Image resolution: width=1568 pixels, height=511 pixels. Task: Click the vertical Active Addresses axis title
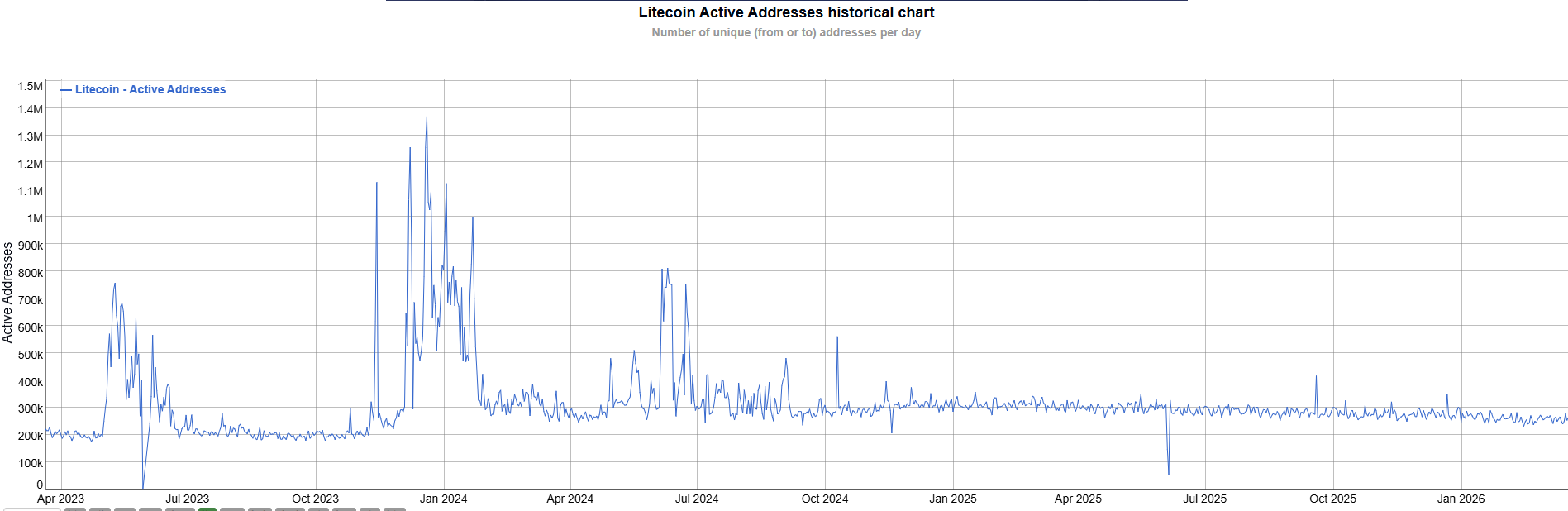7,292
